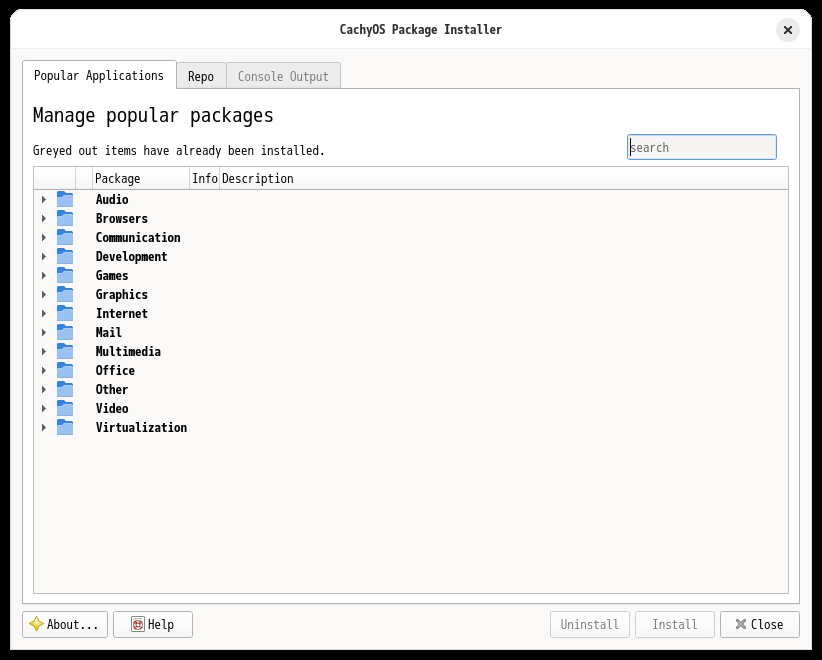The height and width of the screenshot is (660, 822).
Task: Click the Graphics folder icon
Action: pyautogui.click(x=65, y=294)
